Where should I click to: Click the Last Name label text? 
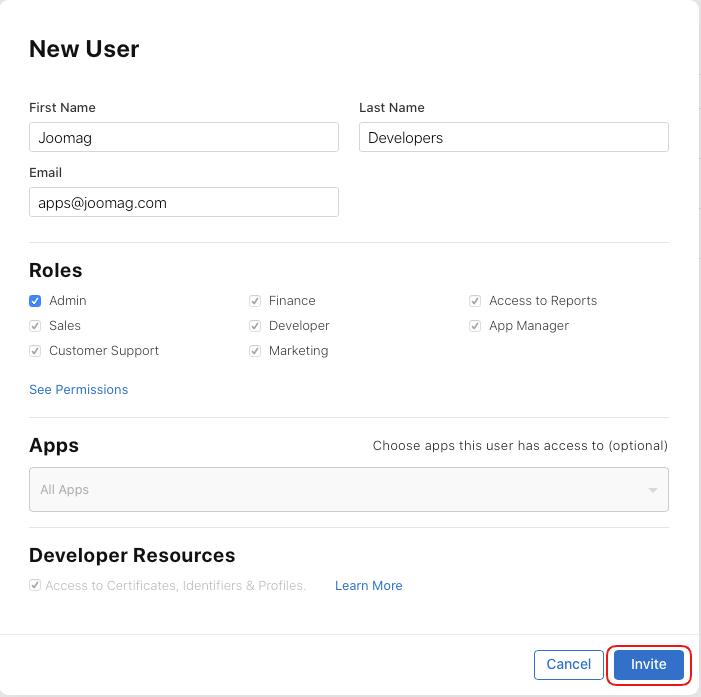coord(391,108)
